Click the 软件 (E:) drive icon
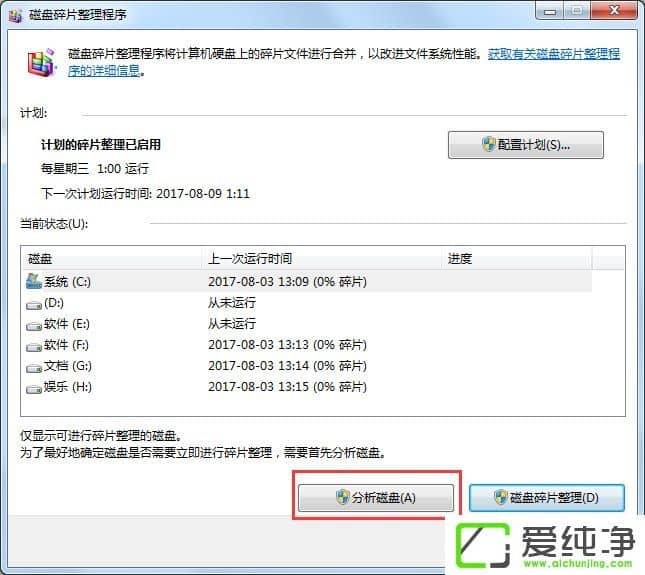This screenshot has height=575, width=645. click(34, 324)
